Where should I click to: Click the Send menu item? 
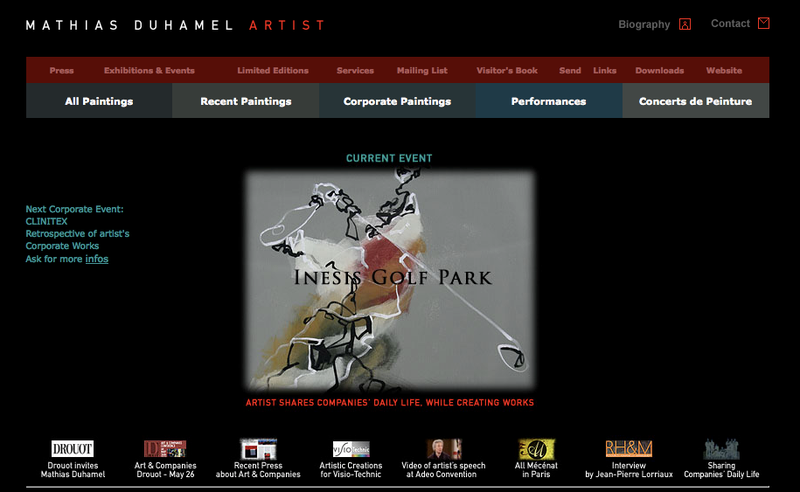(x=570, y=70)
